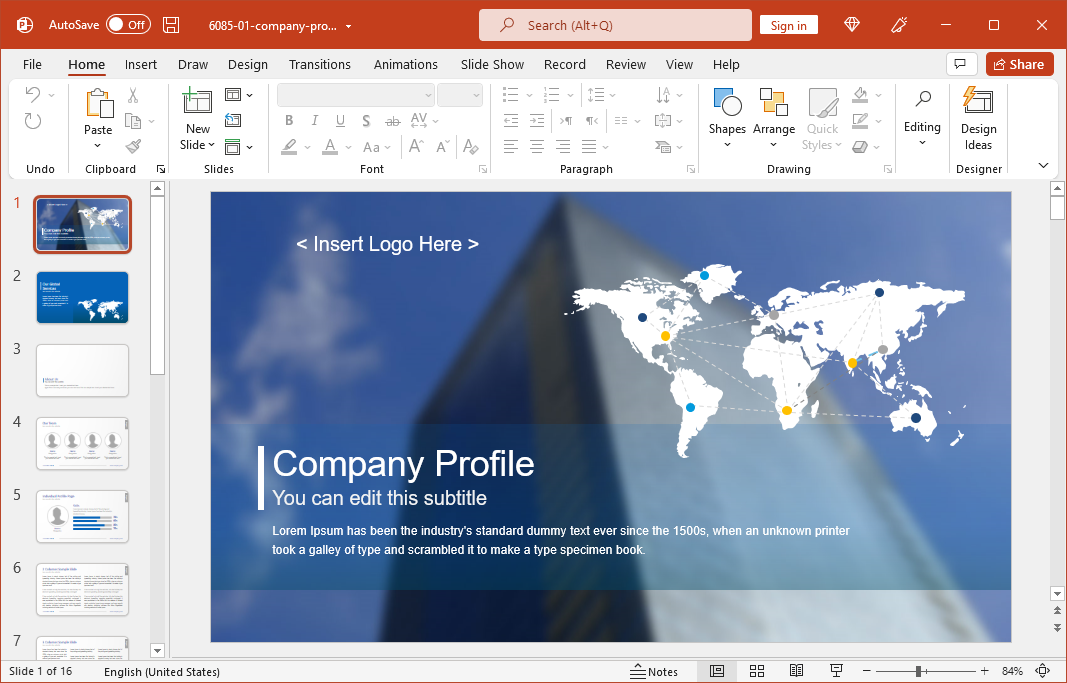This screenshot has height=683, width=1067.
Task: Open the Format Painter
Action: click(x=132, y=146)
